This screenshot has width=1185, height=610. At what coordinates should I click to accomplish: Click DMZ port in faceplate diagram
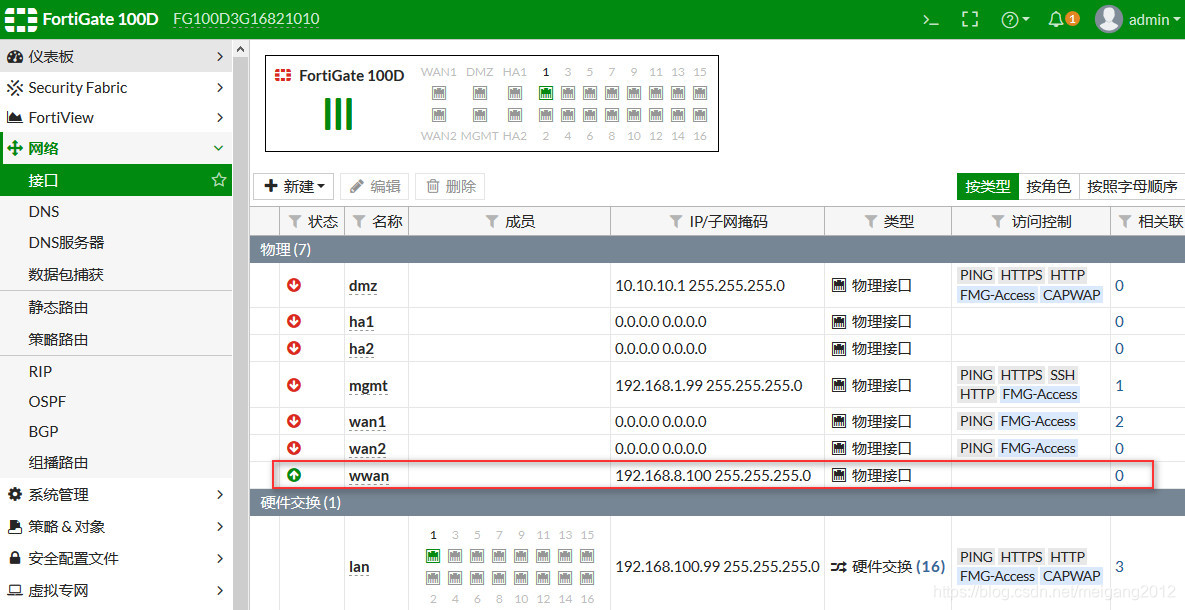point(480,93)
